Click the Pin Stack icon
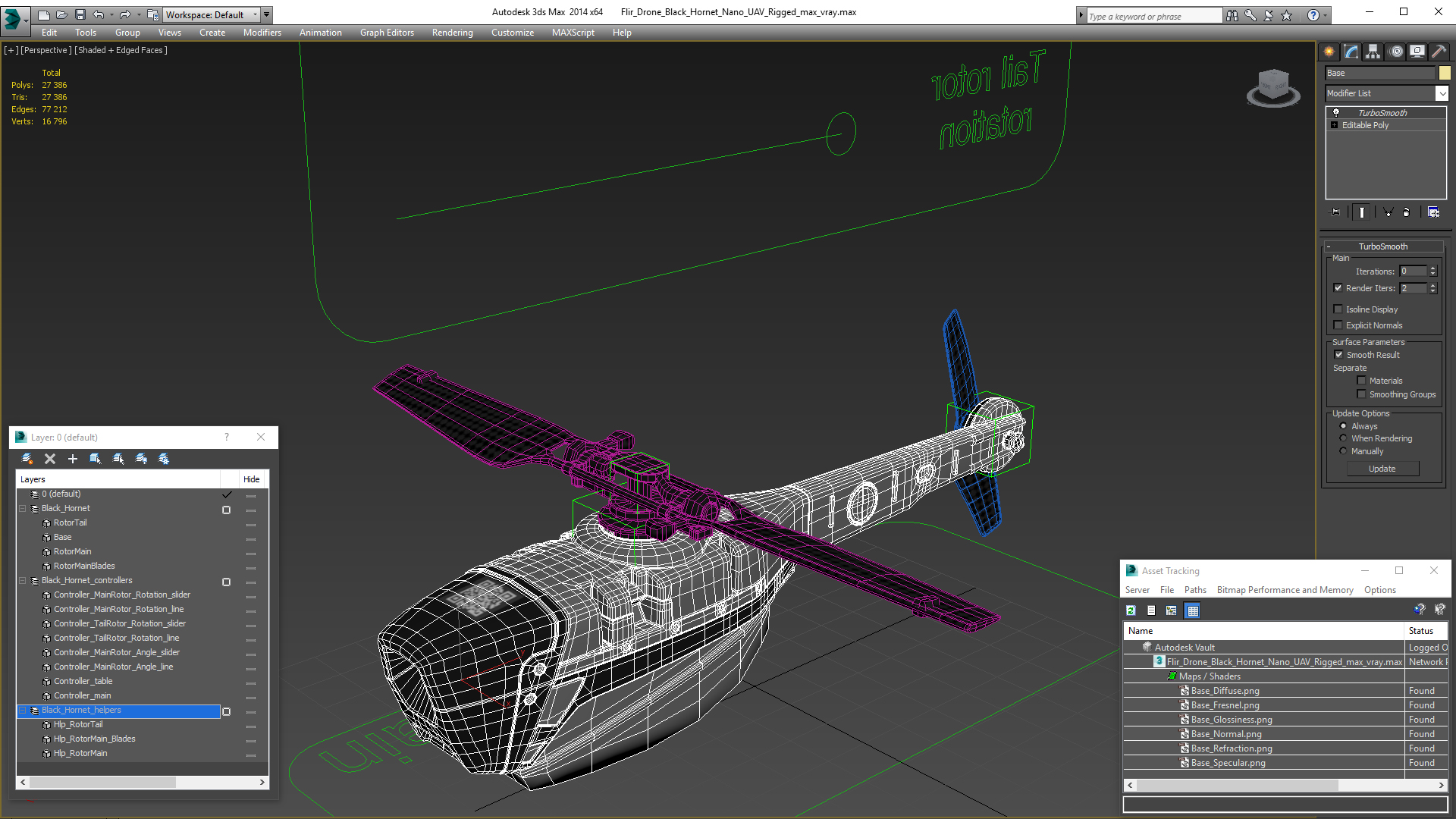 [1335, 212]
